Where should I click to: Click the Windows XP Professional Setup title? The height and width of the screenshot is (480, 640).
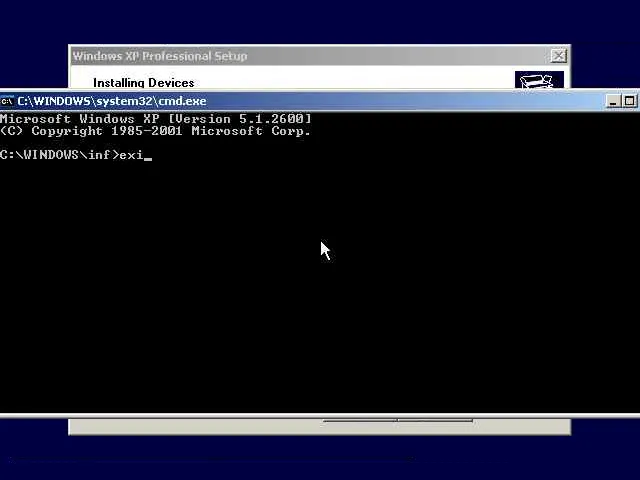tap(160, 56)
